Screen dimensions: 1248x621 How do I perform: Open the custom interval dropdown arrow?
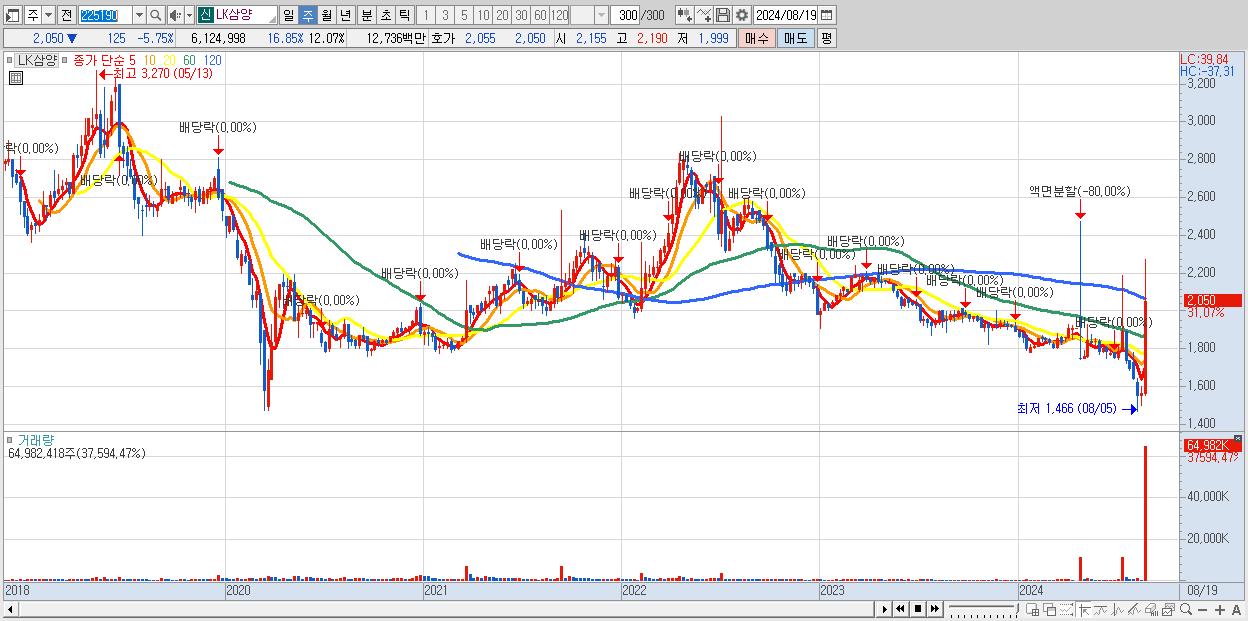[x=600, y=15]
